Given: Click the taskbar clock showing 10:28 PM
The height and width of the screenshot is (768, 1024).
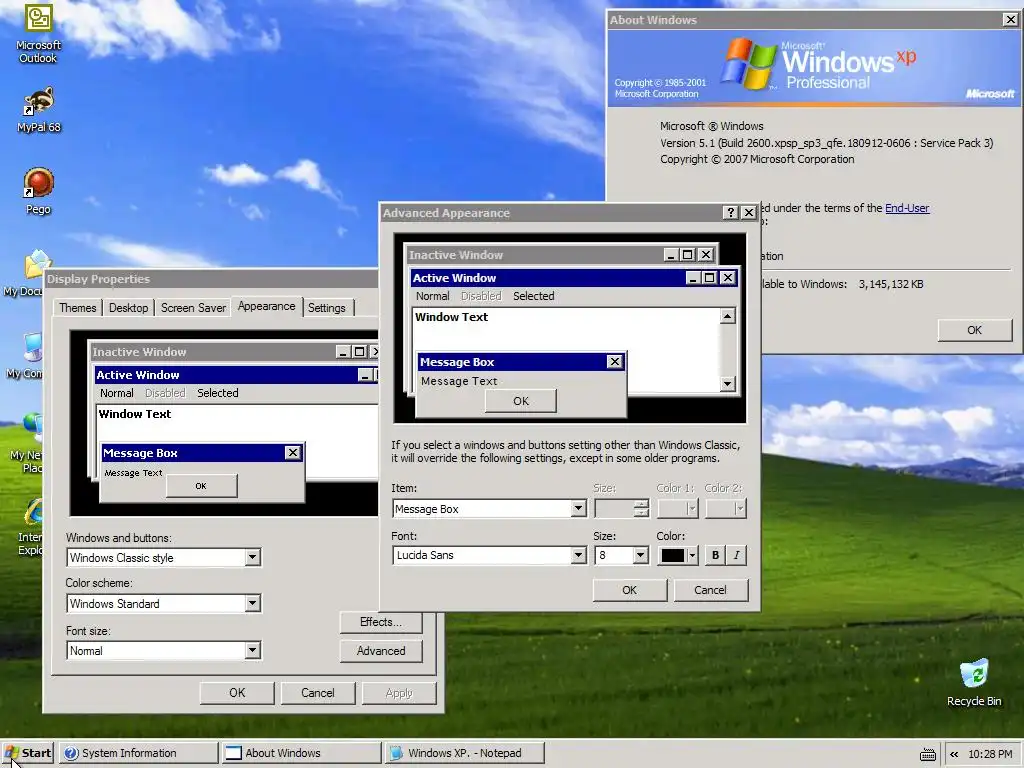Looking at the screenshot, I should click(x=990, y=754).
